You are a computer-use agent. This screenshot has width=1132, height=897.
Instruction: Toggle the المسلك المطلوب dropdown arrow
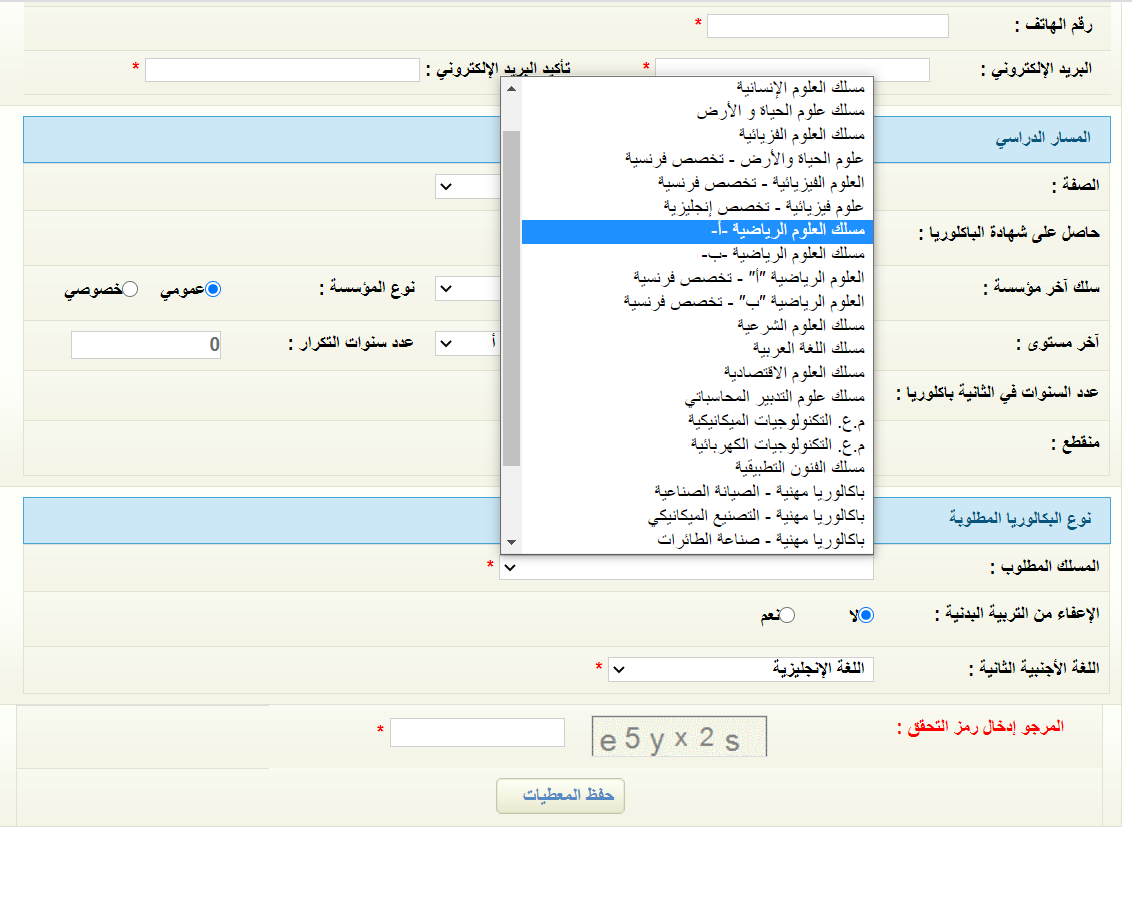pos(510,568)
